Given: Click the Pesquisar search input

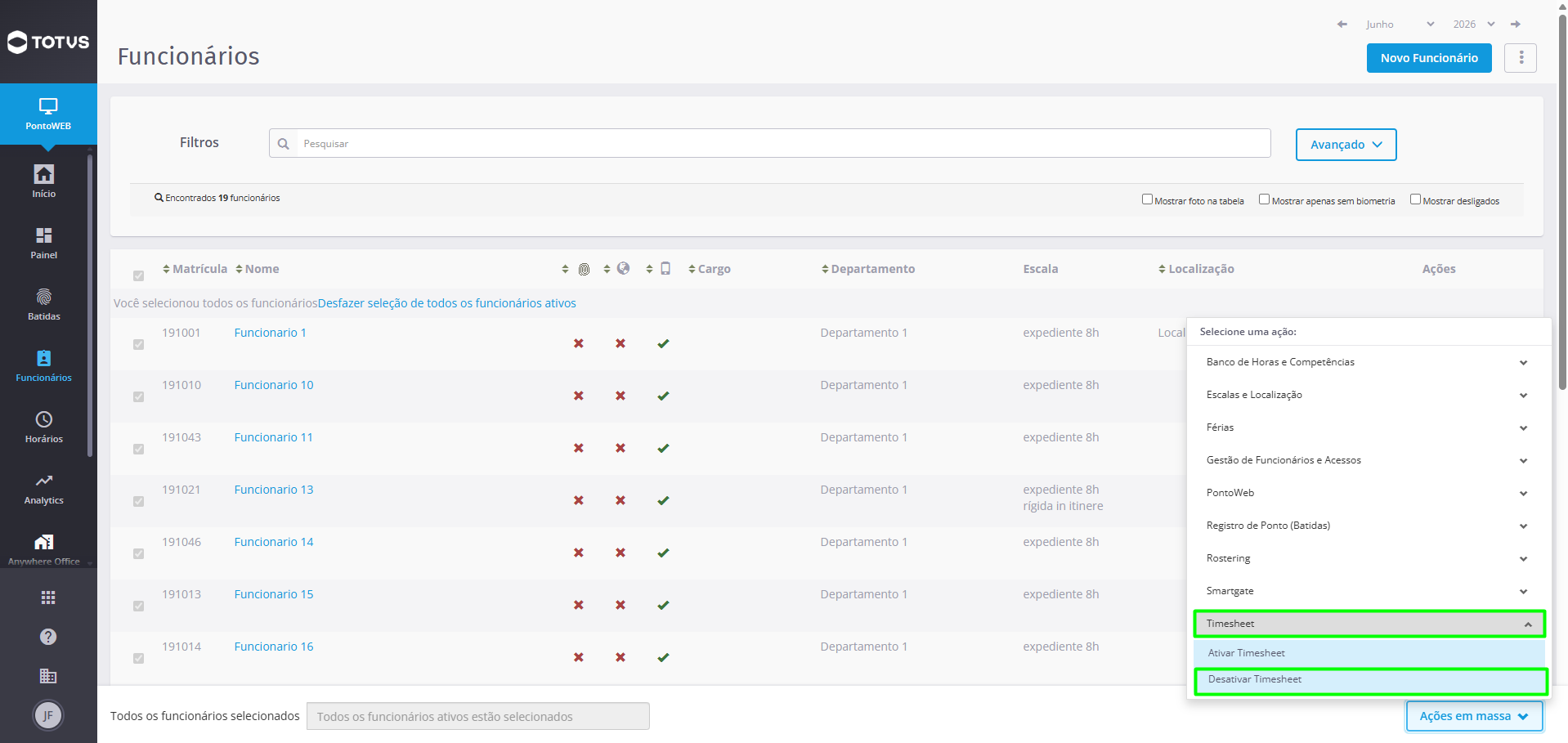Looking at the screenshot, I should click(770, 143).
